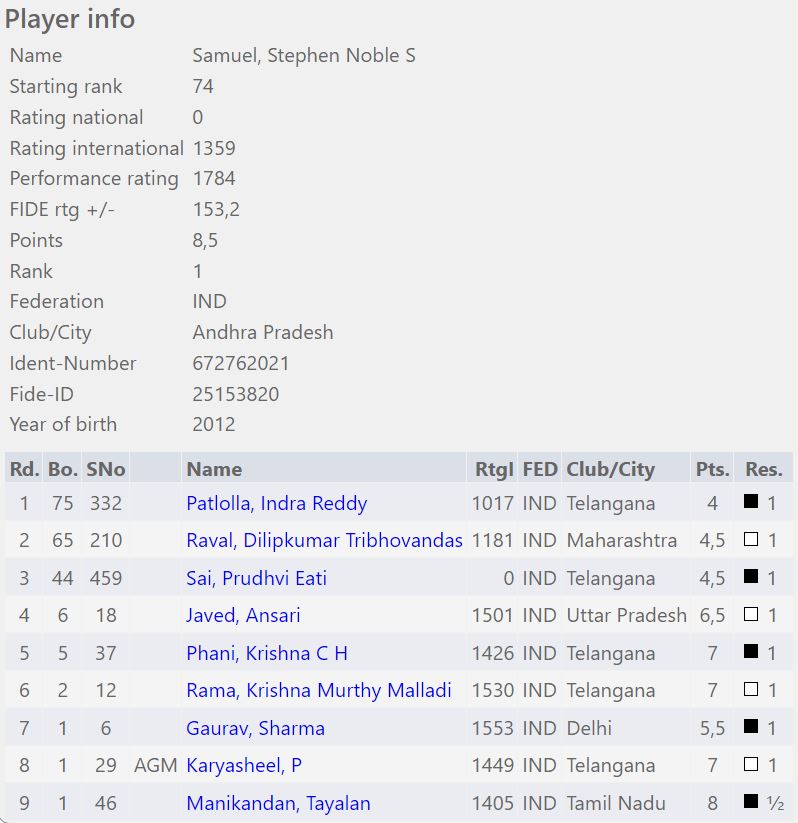Click the Fide-ID value 25153820
This screenshot has width=798, height=823.
(x=236, y=394)
